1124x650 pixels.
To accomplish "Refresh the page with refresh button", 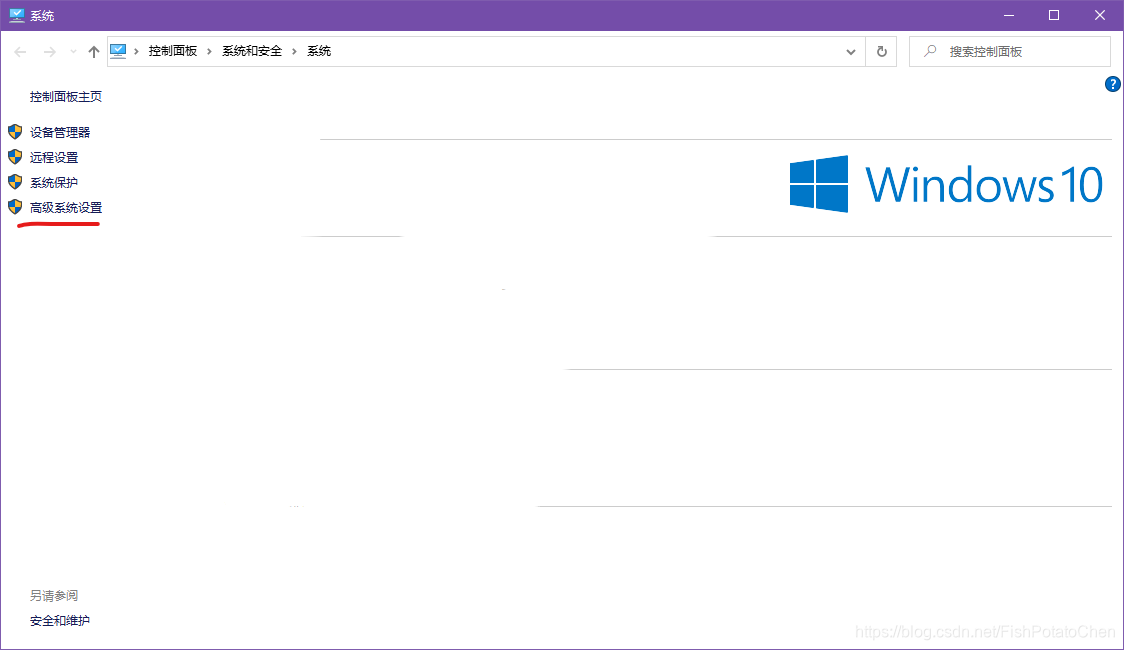I will (x=882, y=52).
